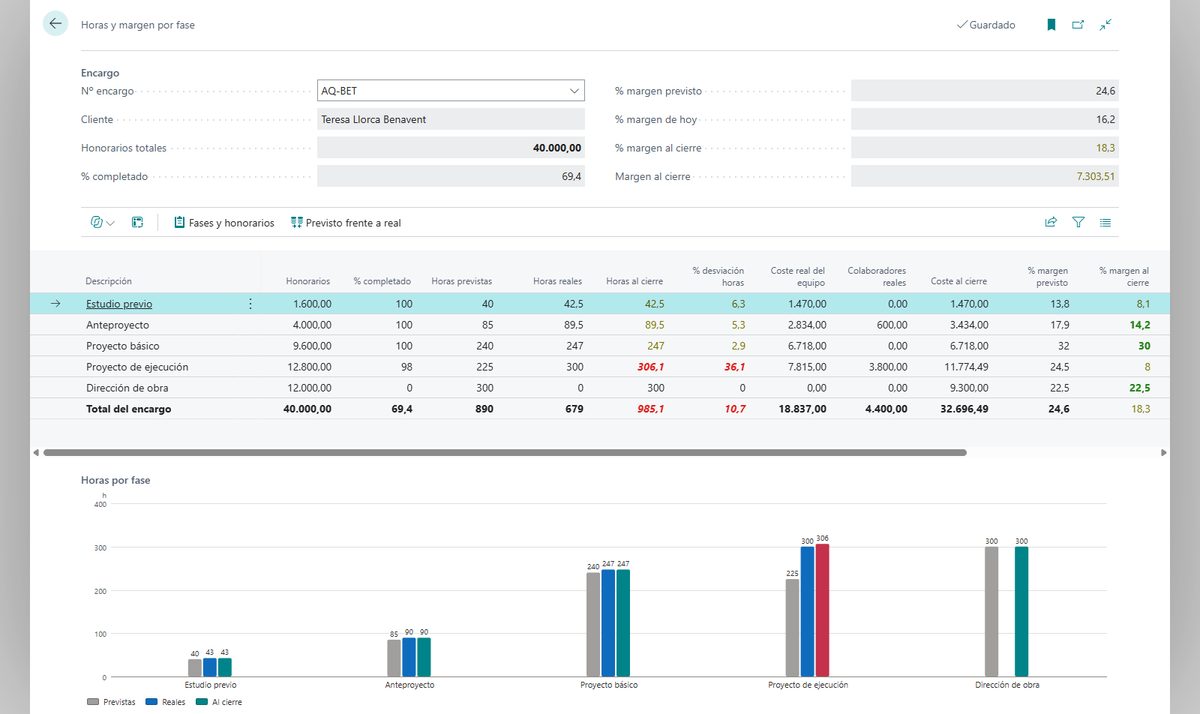Open Previsto frente a real
1200x714 pixels.
[x=346, y=223]
